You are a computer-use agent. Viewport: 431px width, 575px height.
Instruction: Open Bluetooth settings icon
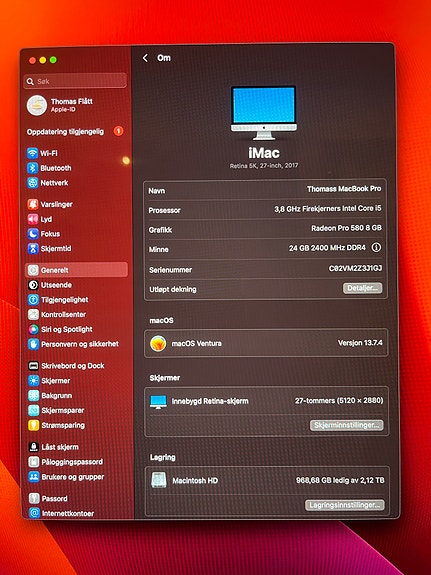click(32, 168)
